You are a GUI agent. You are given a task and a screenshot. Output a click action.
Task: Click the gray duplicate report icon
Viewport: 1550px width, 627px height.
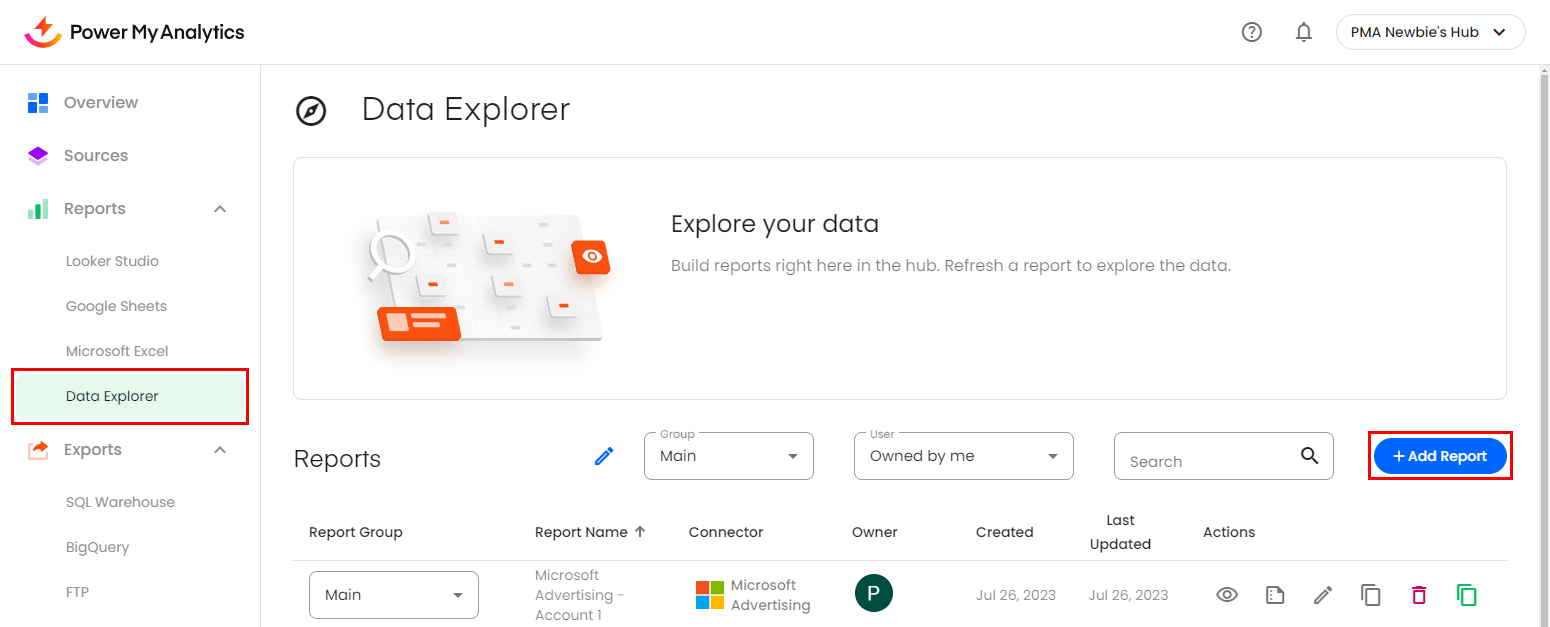click(1370, 595)
